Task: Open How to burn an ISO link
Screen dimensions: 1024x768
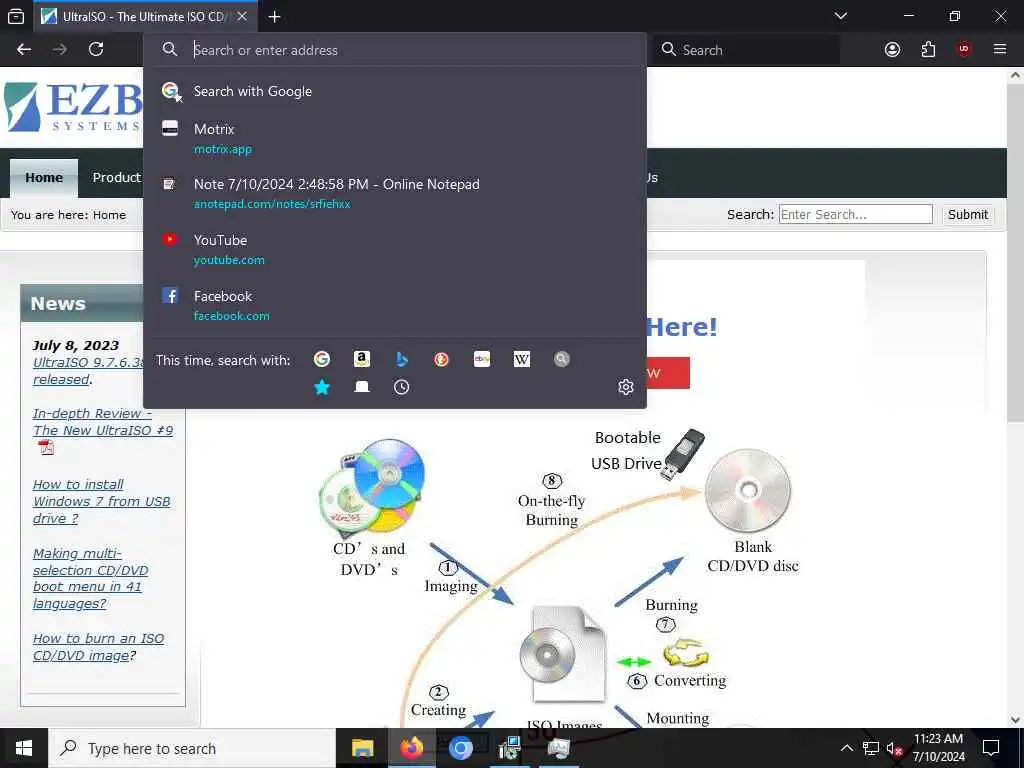Action: [x=99, y=647]
